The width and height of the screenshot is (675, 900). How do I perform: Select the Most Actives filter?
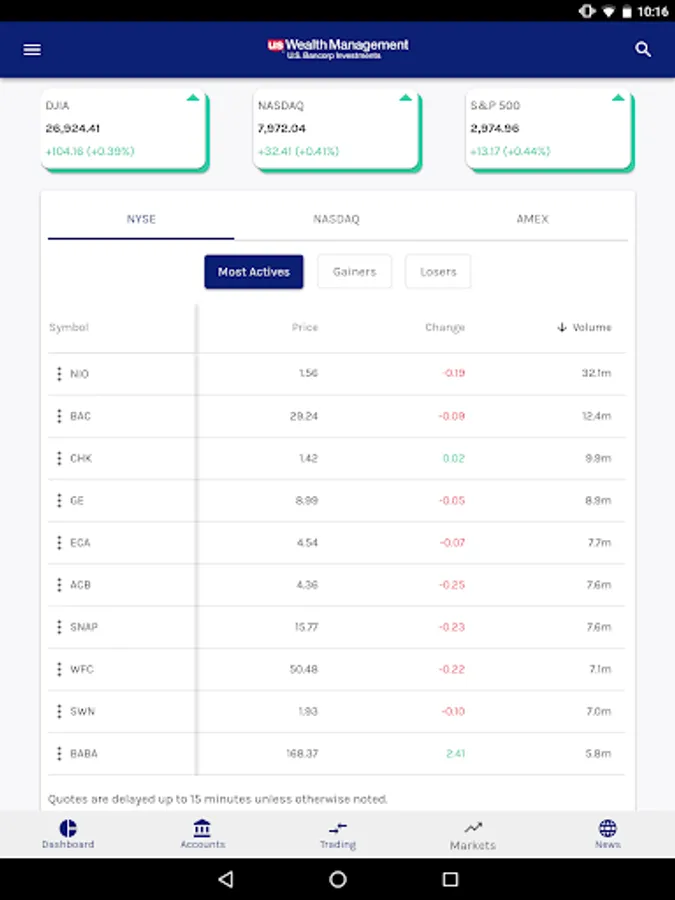(254, 272)
